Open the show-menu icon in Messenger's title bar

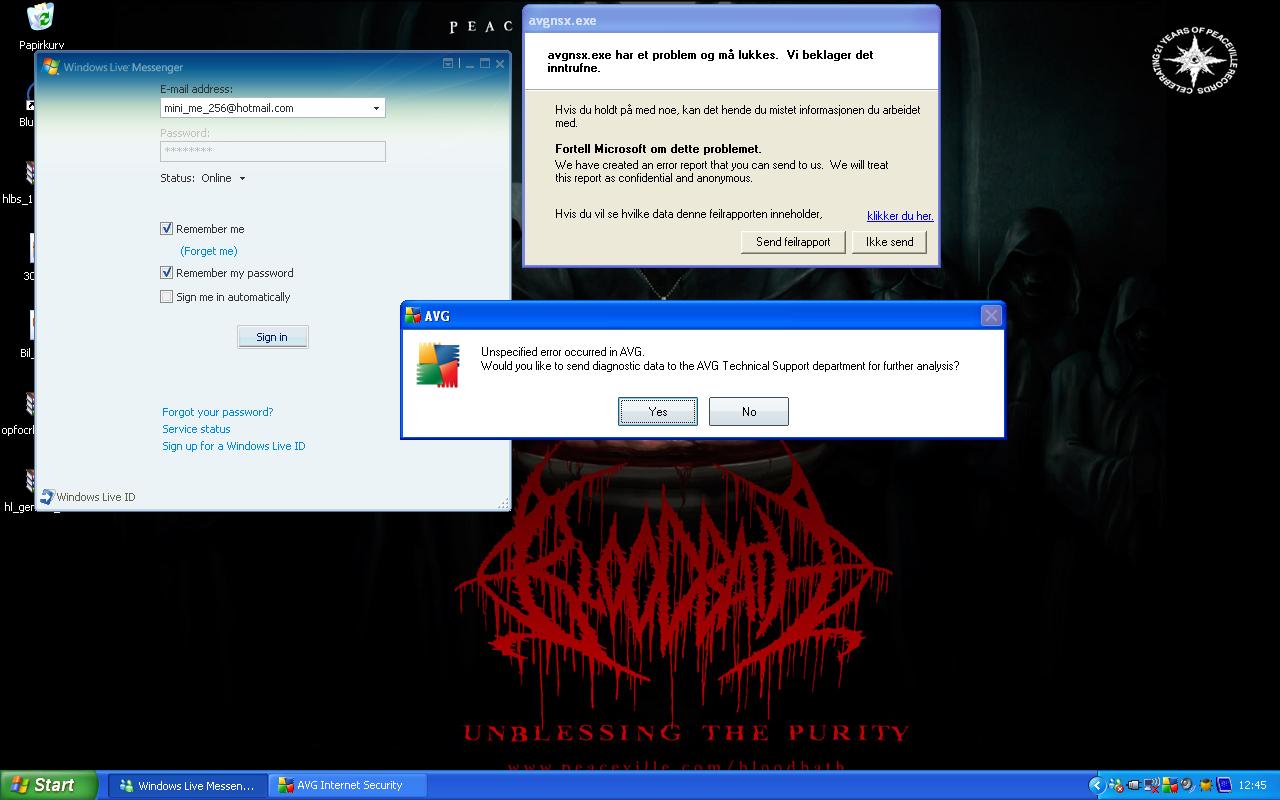click(x=449, y=63)
